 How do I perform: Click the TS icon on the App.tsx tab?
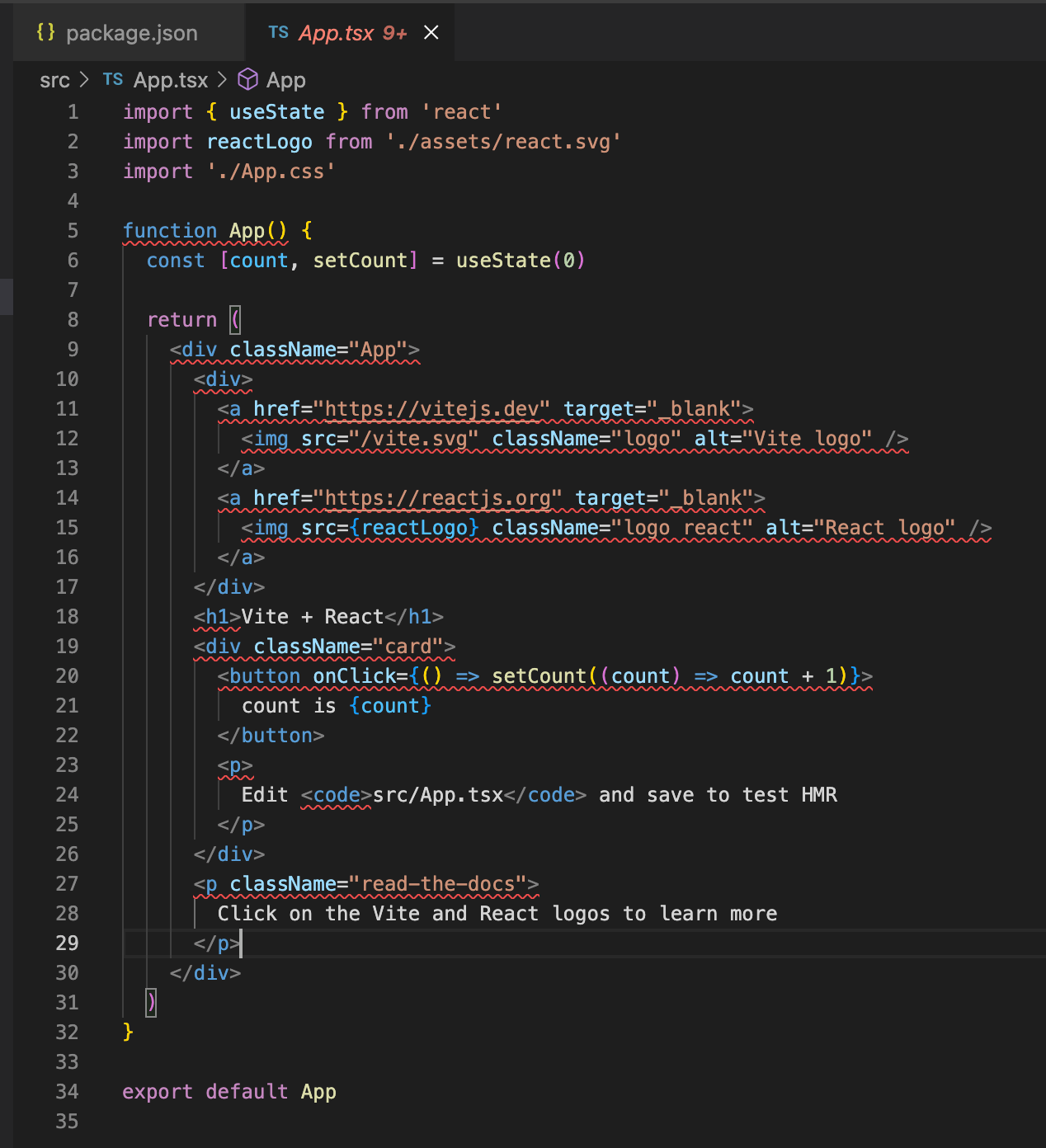point(279,33)
